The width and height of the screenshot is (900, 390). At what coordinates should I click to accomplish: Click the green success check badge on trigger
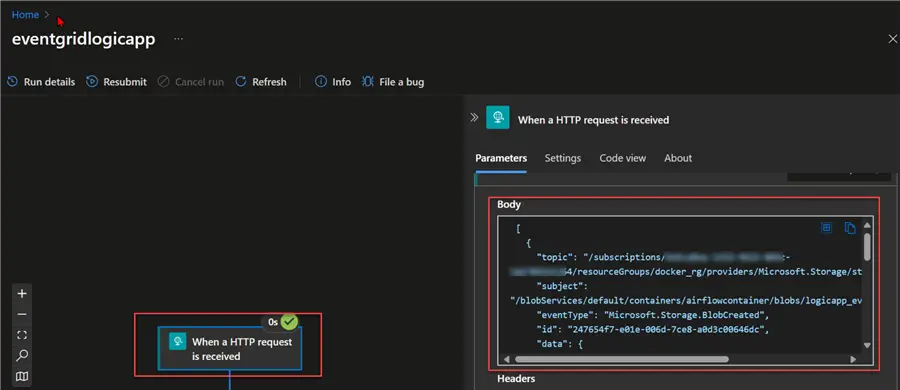[x=289, y=322]
